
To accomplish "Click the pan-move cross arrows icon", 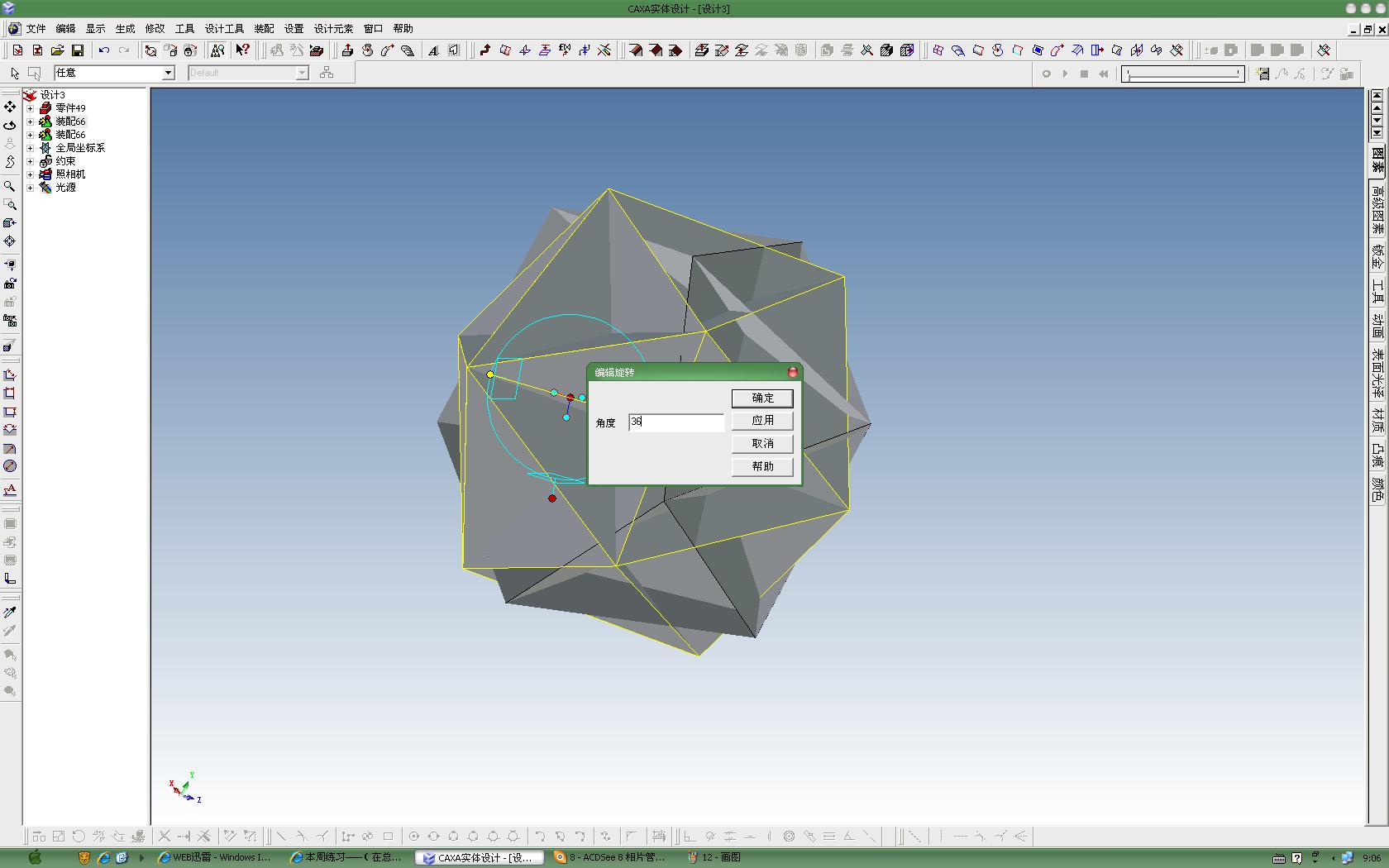I will point(10,107).
